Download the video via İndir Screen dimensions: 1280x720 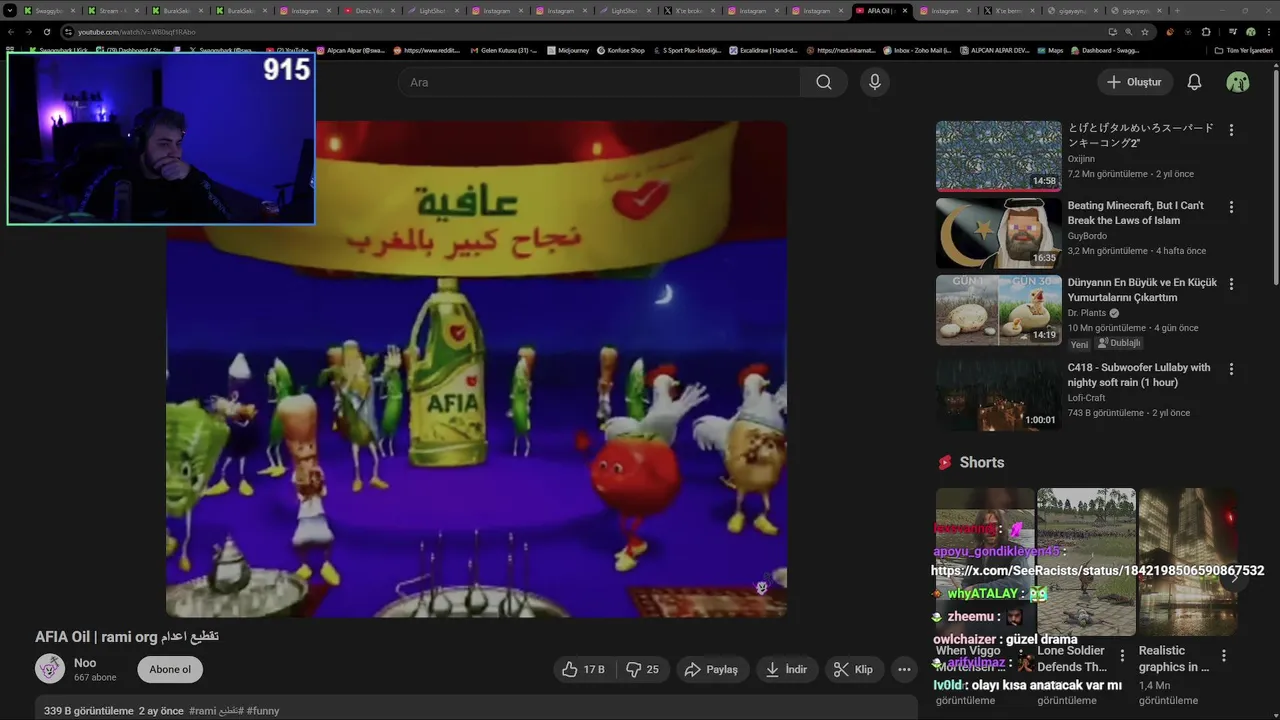786,669
